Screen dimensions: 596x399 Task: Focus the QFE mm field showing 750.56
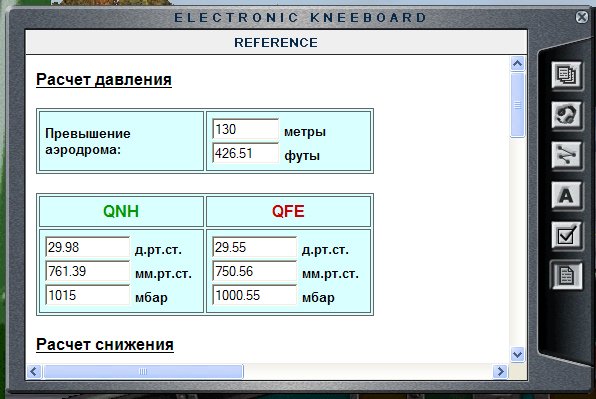[x=254, y=271]
